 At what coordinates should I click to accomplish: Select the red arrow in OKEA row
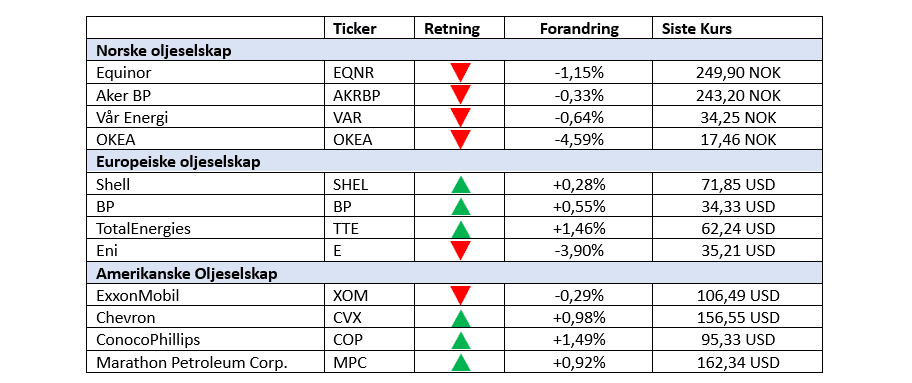pos(460,140)
